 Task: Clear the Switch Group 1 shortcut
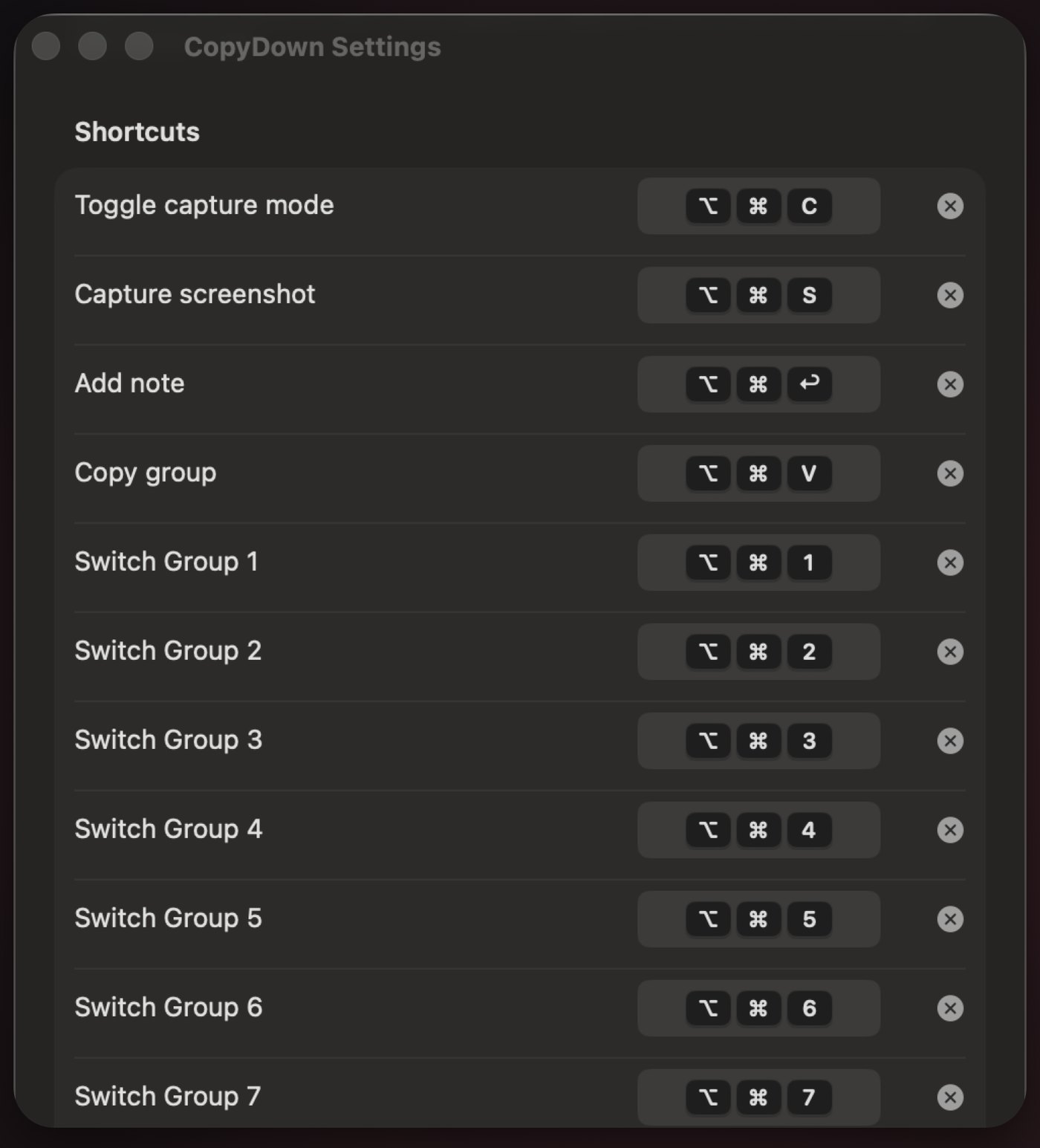[950, 562]
